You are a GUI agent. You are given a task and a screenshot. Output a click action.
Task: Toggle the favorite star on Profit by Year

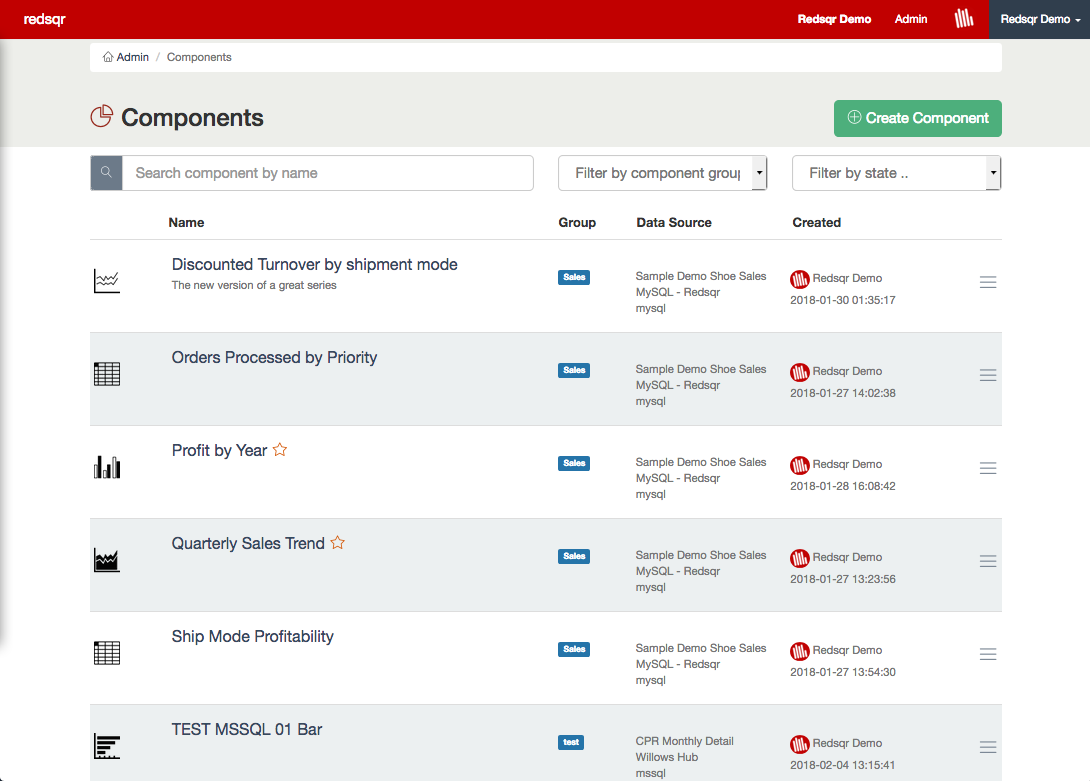pyautogui.click(x=280, y=450)
